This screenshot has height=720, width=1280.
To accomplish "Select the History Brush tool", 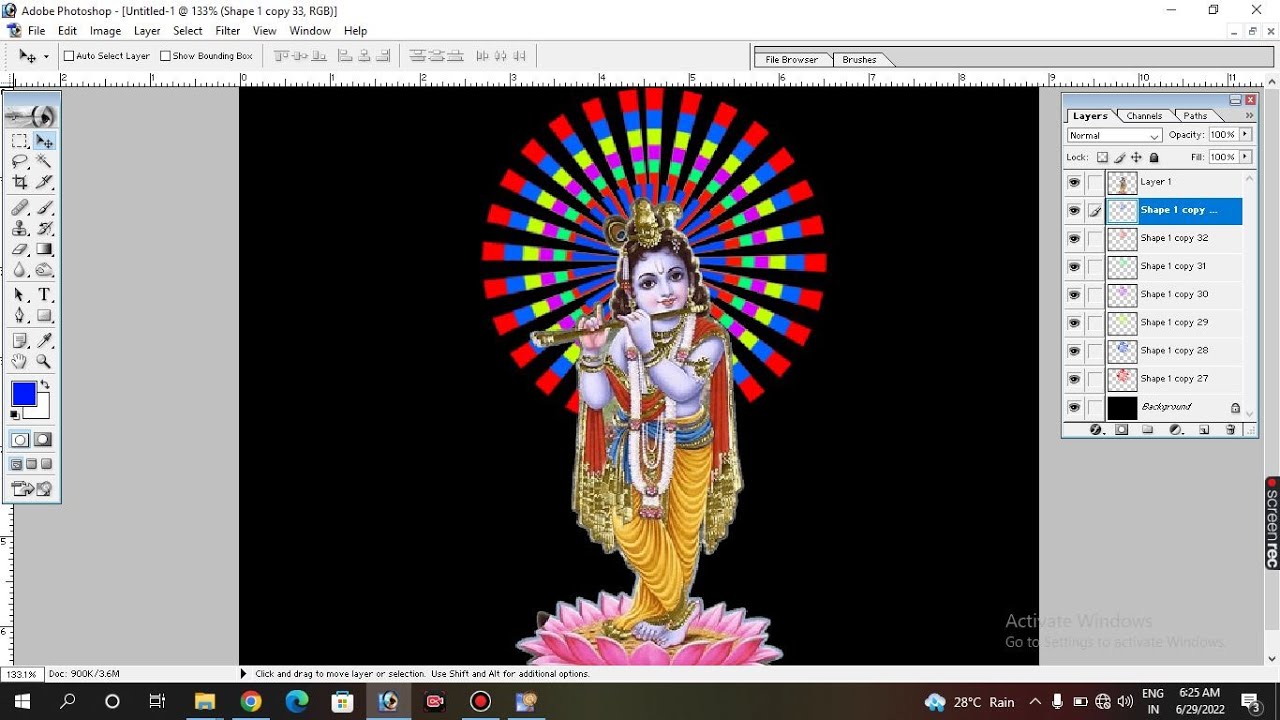I will pos(44,228).
